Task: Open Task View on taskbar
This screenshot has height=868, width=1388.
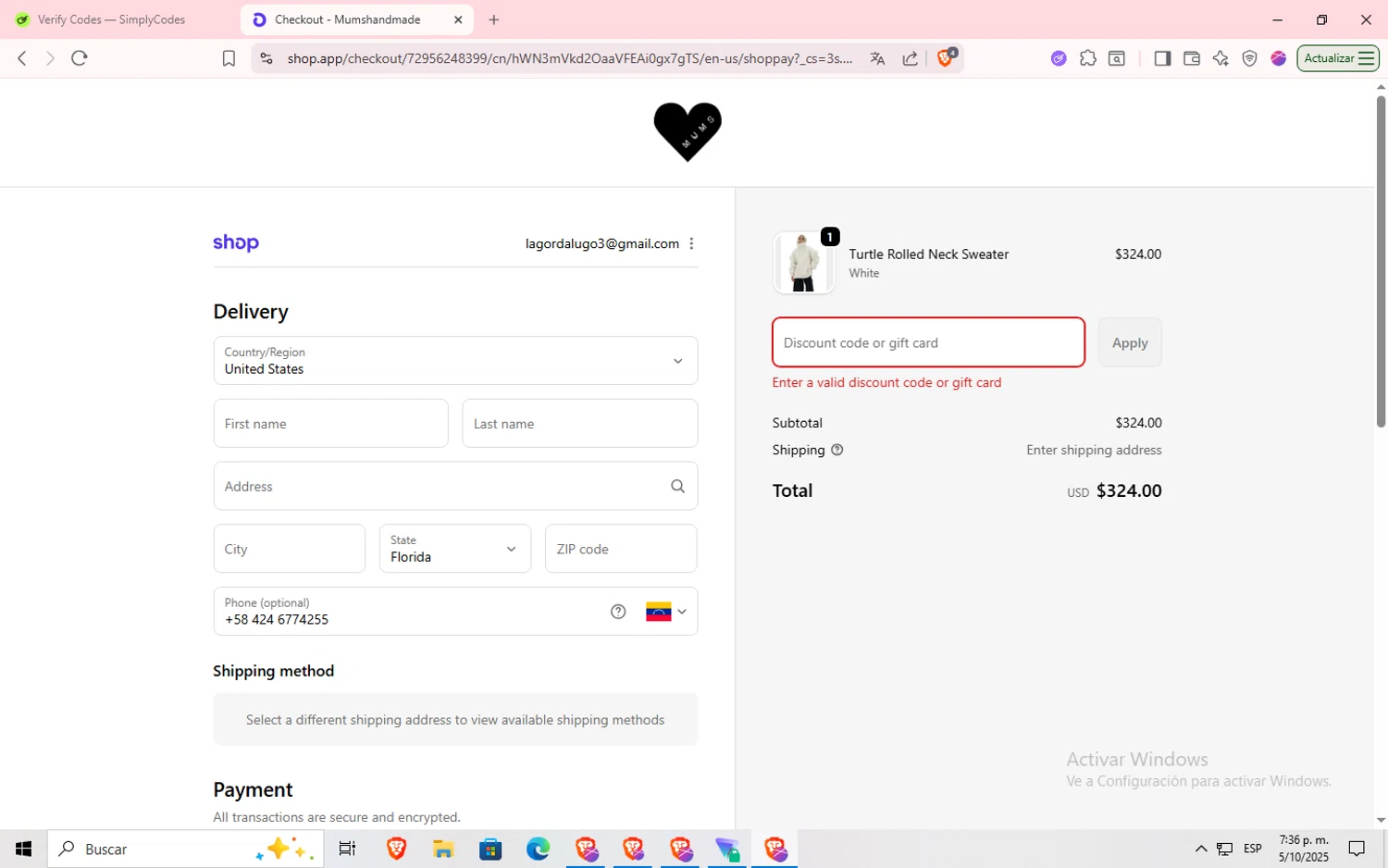Action: (347, 849)
